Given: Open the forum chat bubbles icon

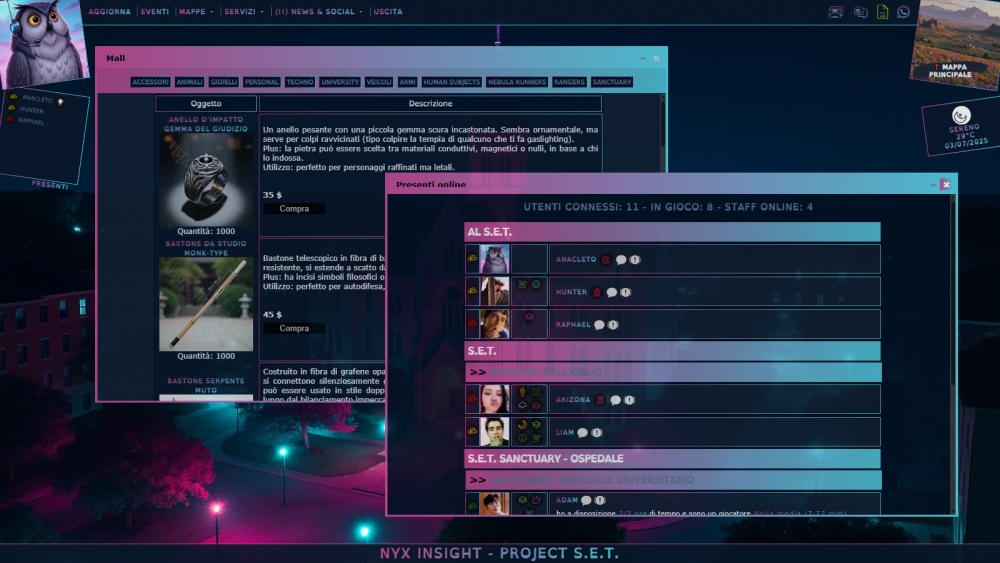Looking at the screenshot, I should (x=860, y=12).
